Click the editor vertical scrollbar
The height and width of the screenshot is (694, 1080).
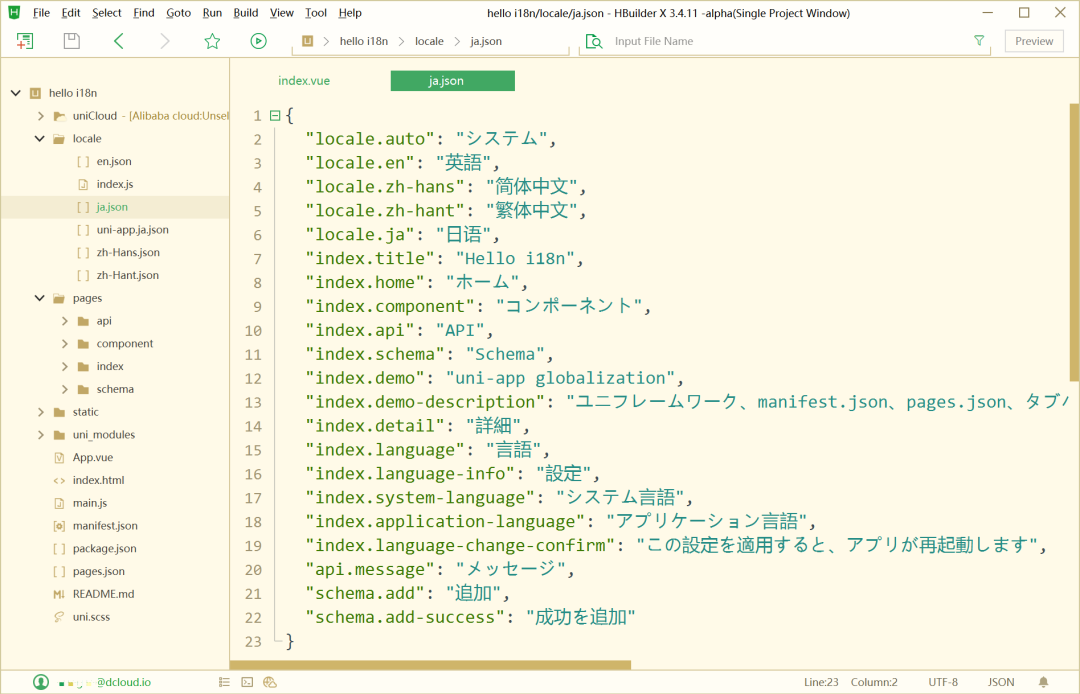pyautogui.click(x=1074, y=242)
